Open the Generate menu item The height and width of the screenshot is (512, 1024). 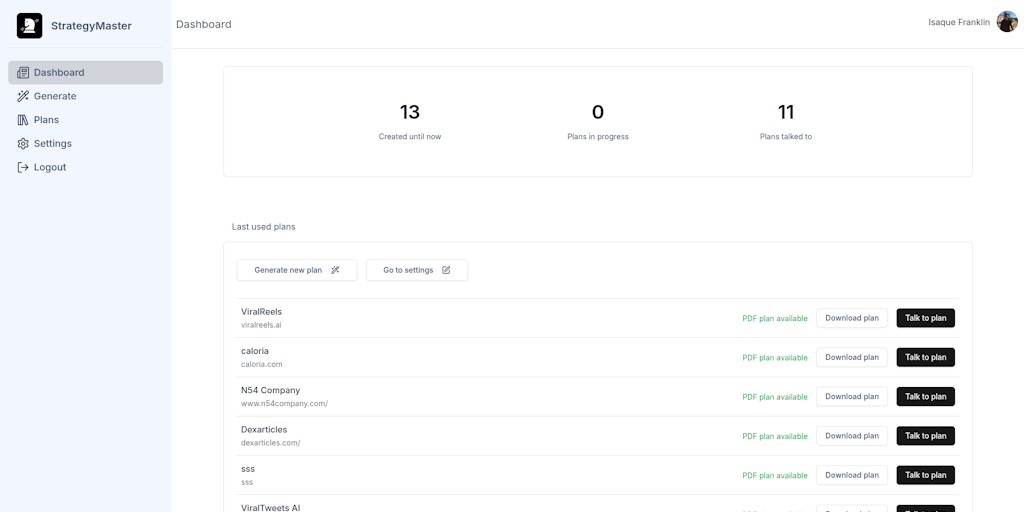tap(86, 96)
